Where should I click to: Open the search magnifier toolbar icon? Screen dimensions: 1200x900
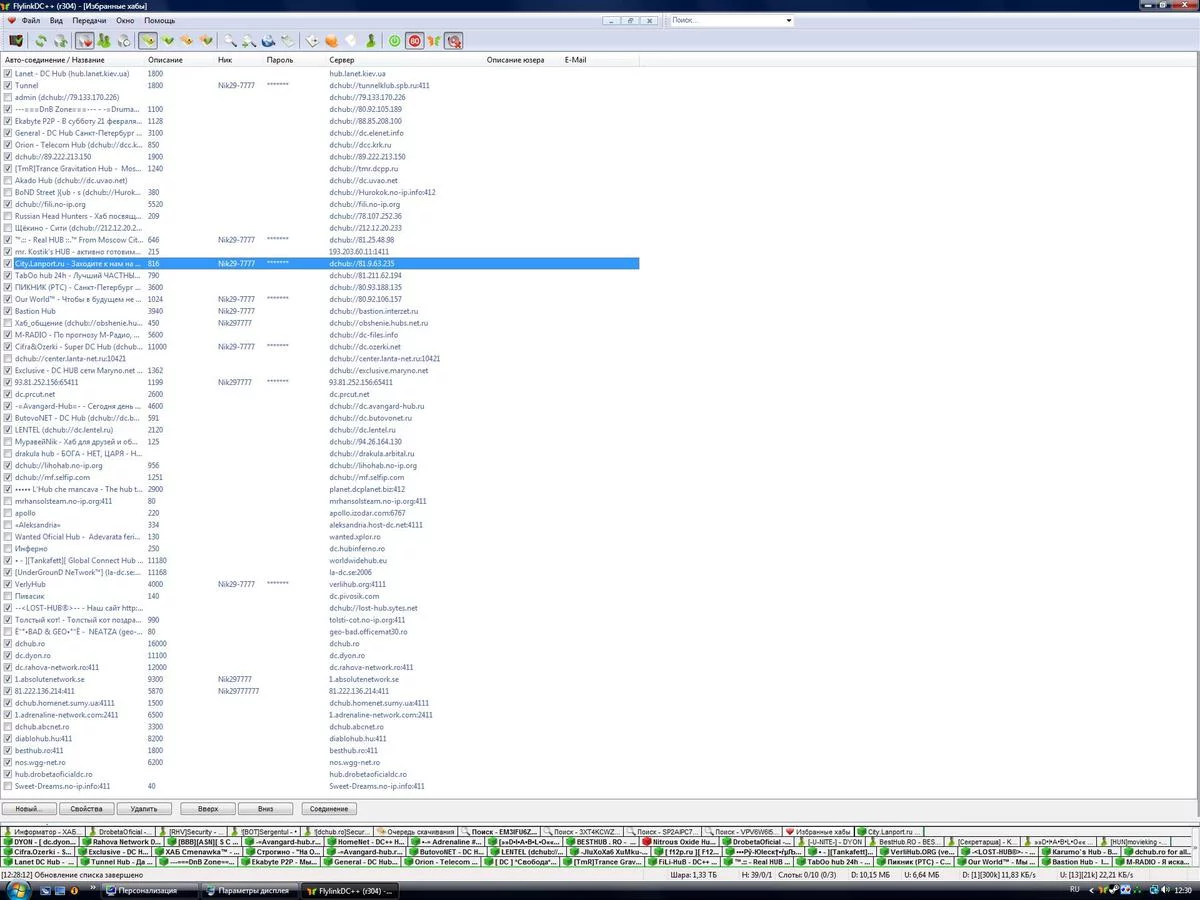(230, 41)
